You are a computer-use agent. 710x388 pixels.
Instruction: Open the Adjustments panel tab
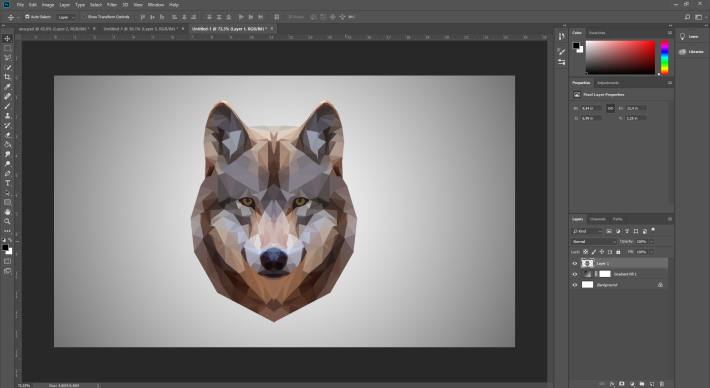point(608,83)
